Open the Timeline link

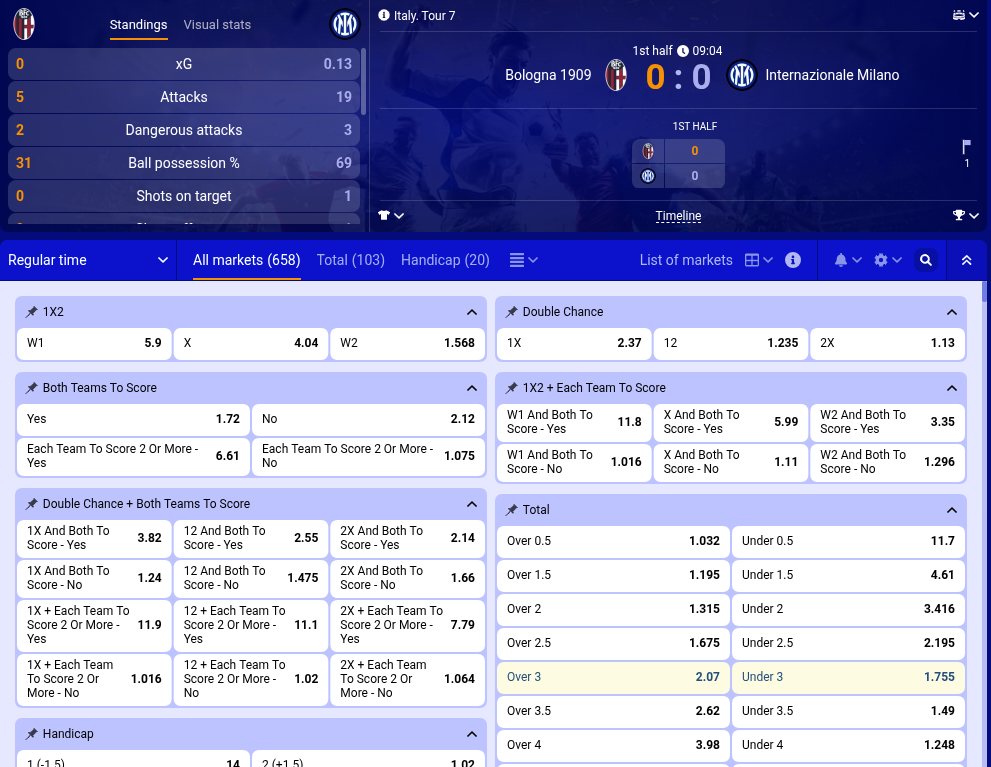[x=678, y=216]
